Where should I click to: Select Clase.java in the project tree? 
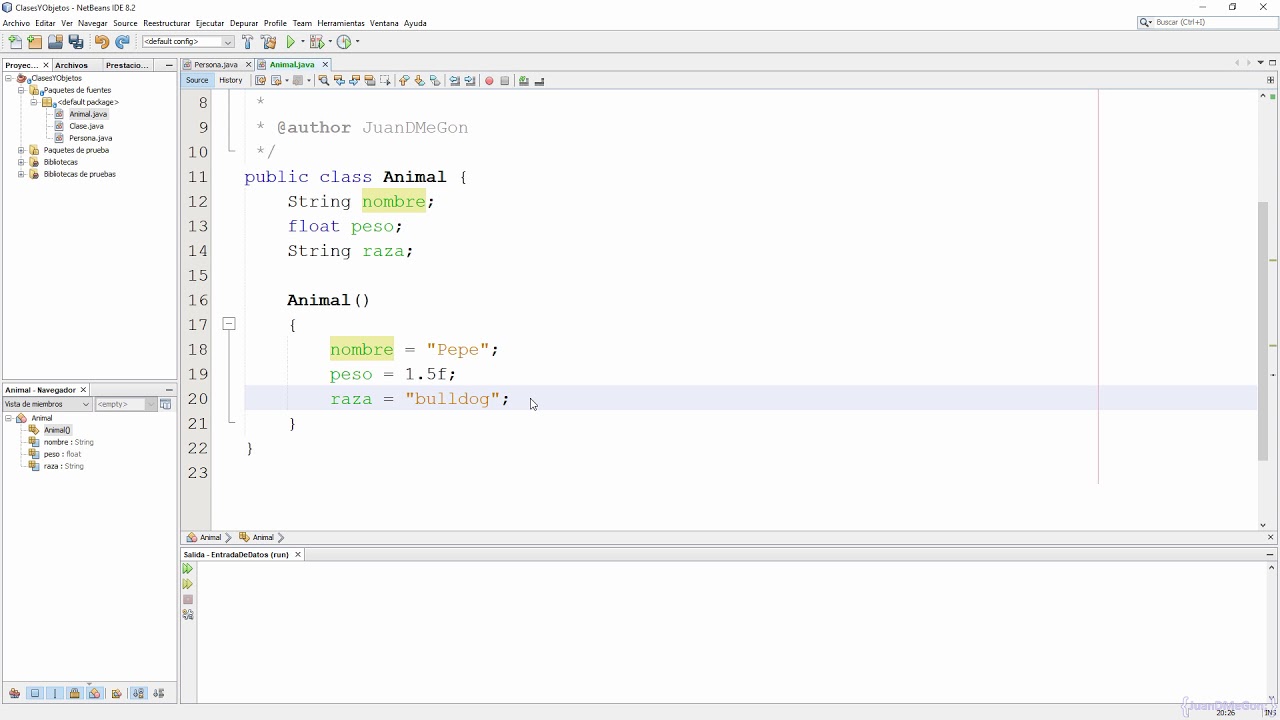pos(86,126)
